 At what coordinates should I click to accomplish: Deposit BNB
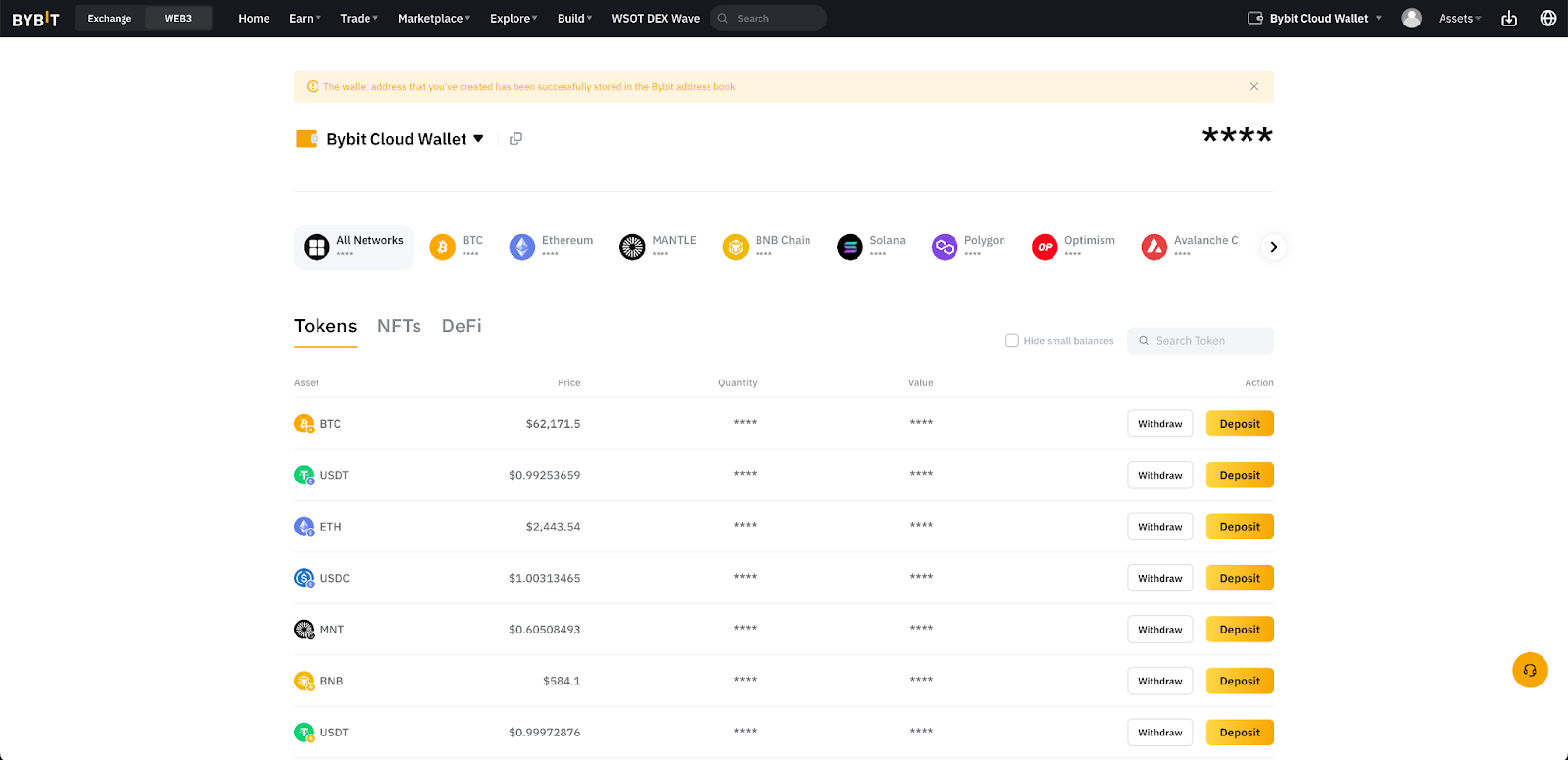tap(1240, 681)
